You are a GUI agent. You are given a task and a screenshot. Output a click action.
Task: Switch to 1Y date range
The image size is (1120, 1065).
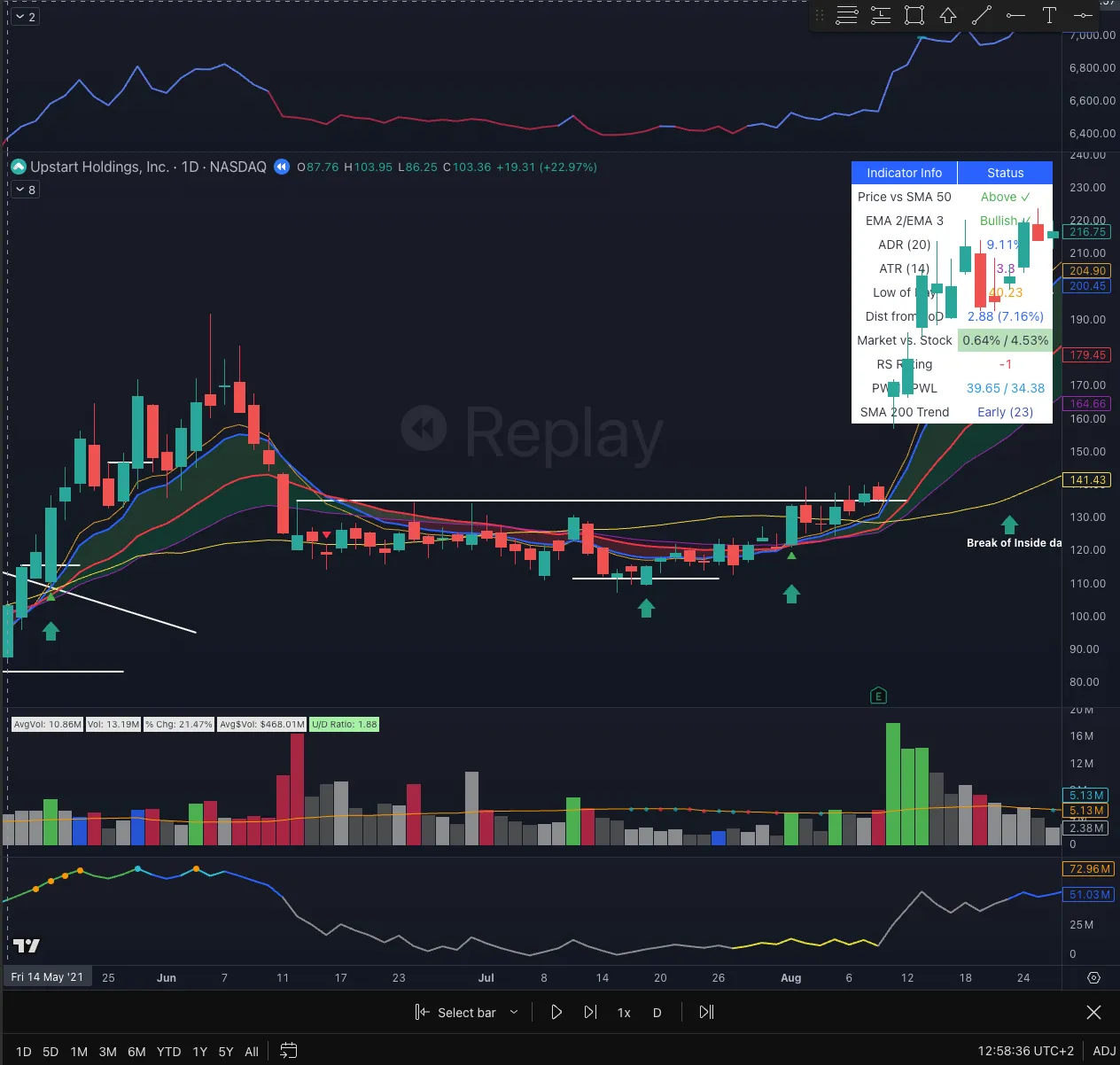coord(200,1052)
